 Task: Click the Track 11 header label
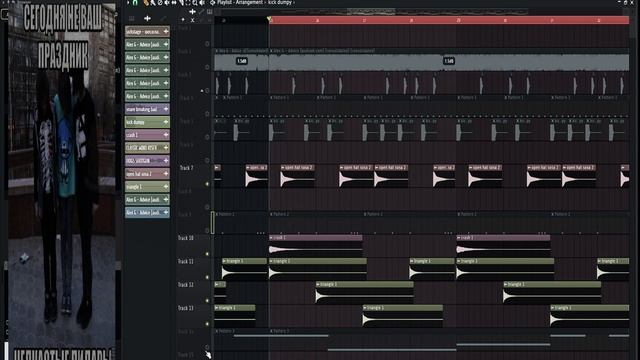click(x=186, y=261)
